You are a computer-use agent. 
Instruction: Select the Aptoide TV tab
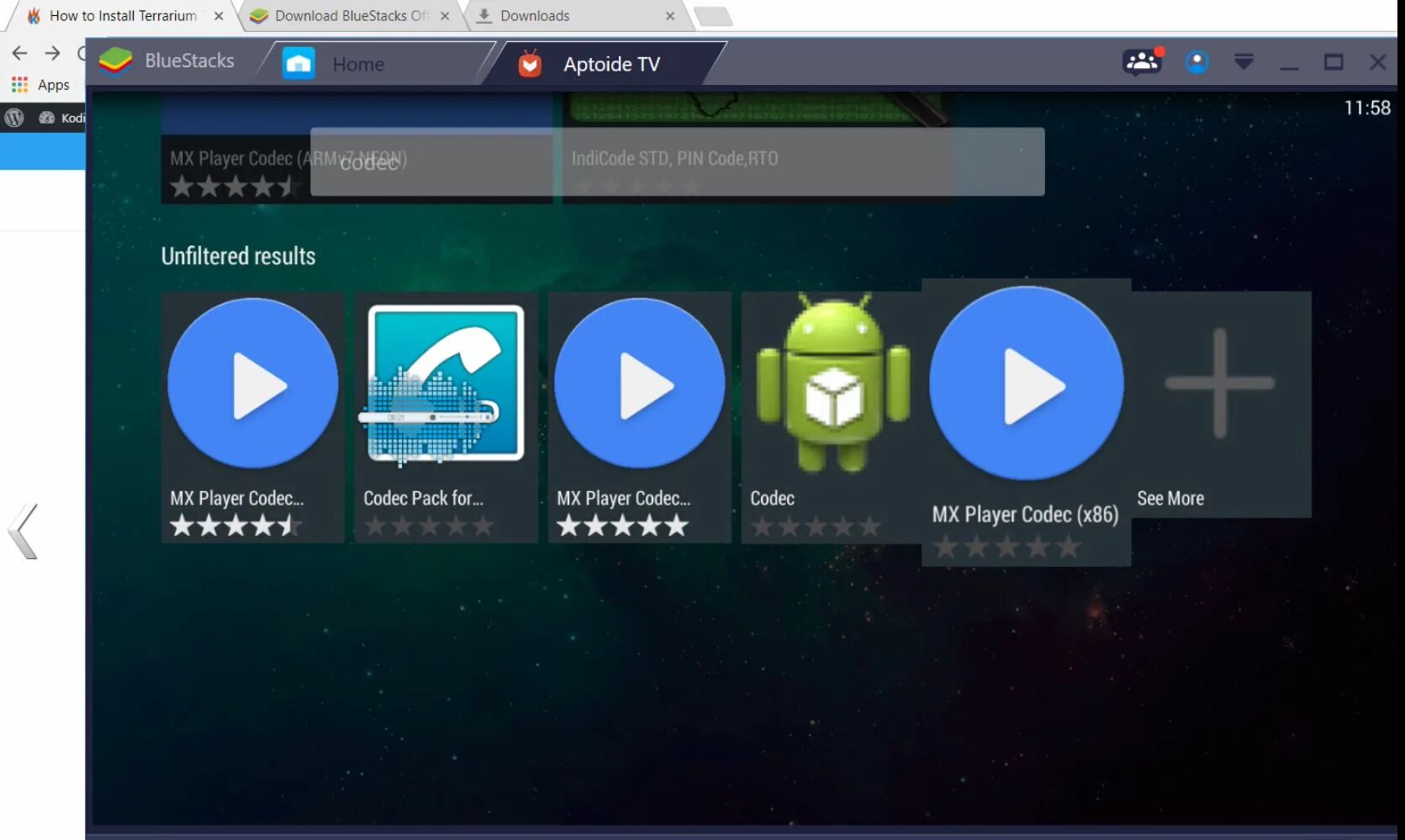coord(605,64)
